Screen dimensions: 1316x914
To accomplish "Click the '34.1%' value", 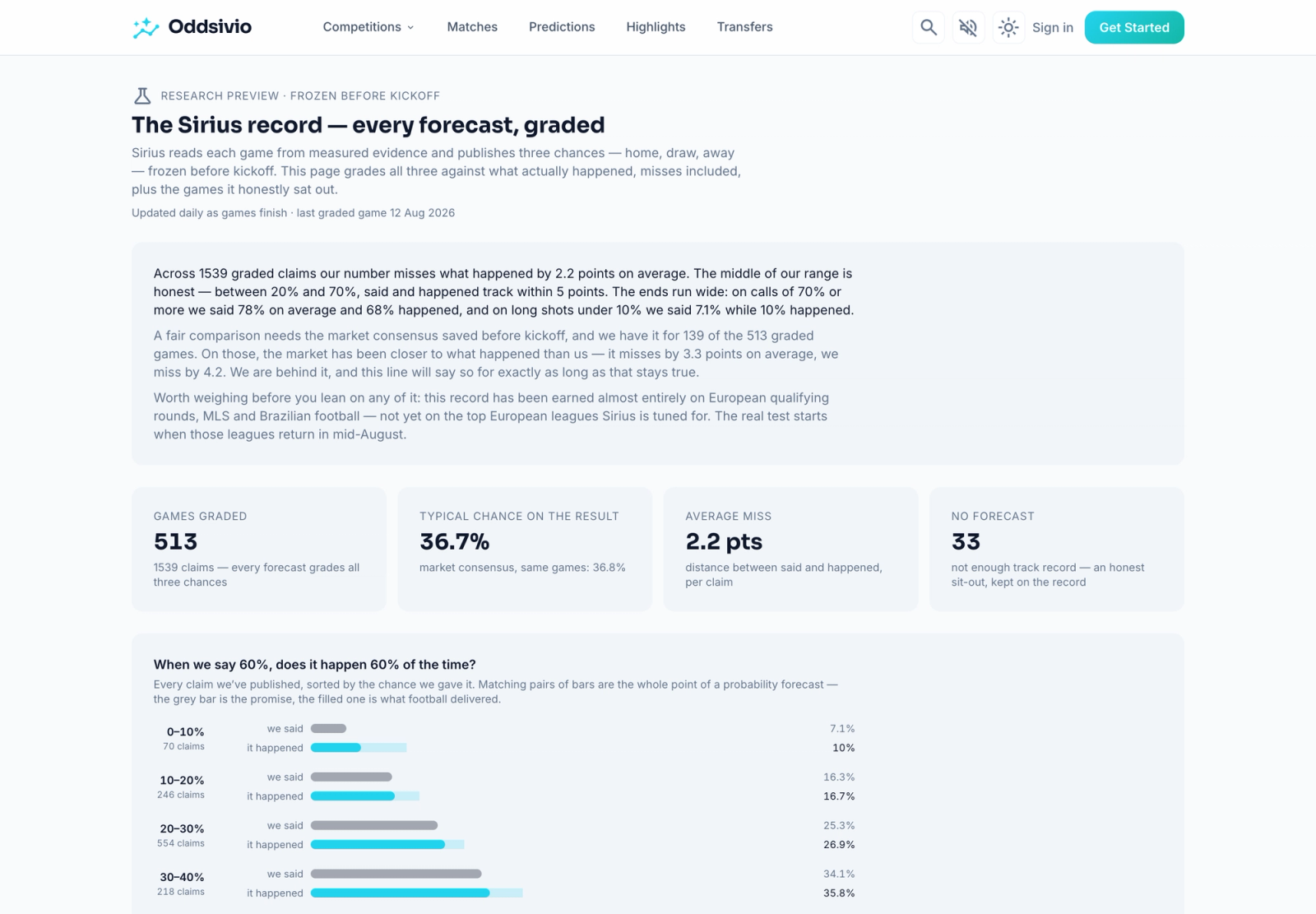I will (839, 875).
